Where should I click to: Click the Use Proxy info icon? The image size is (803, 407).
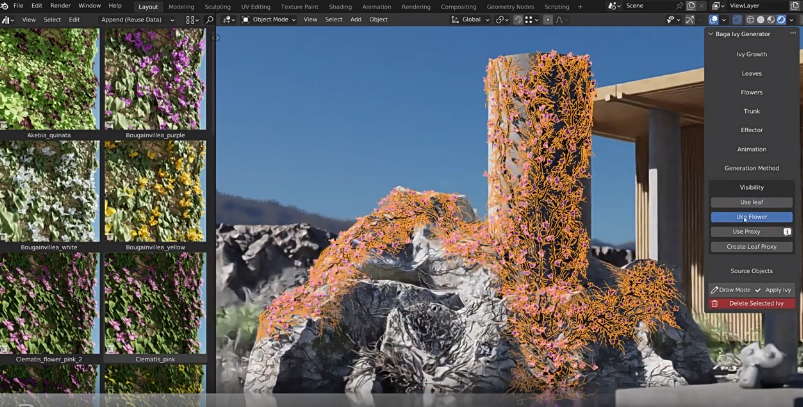[x=787, y=232]
